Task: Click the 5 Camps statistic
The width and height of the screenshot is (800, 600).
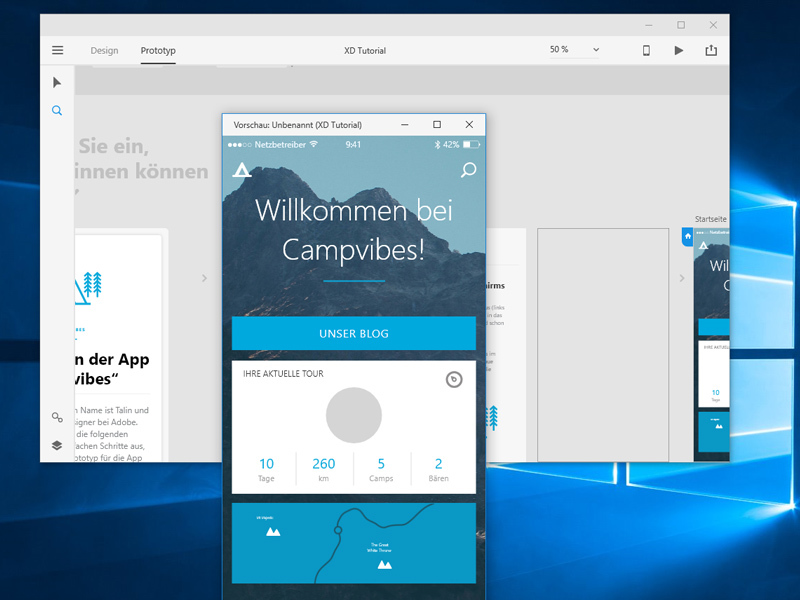Action: (381, 469)
